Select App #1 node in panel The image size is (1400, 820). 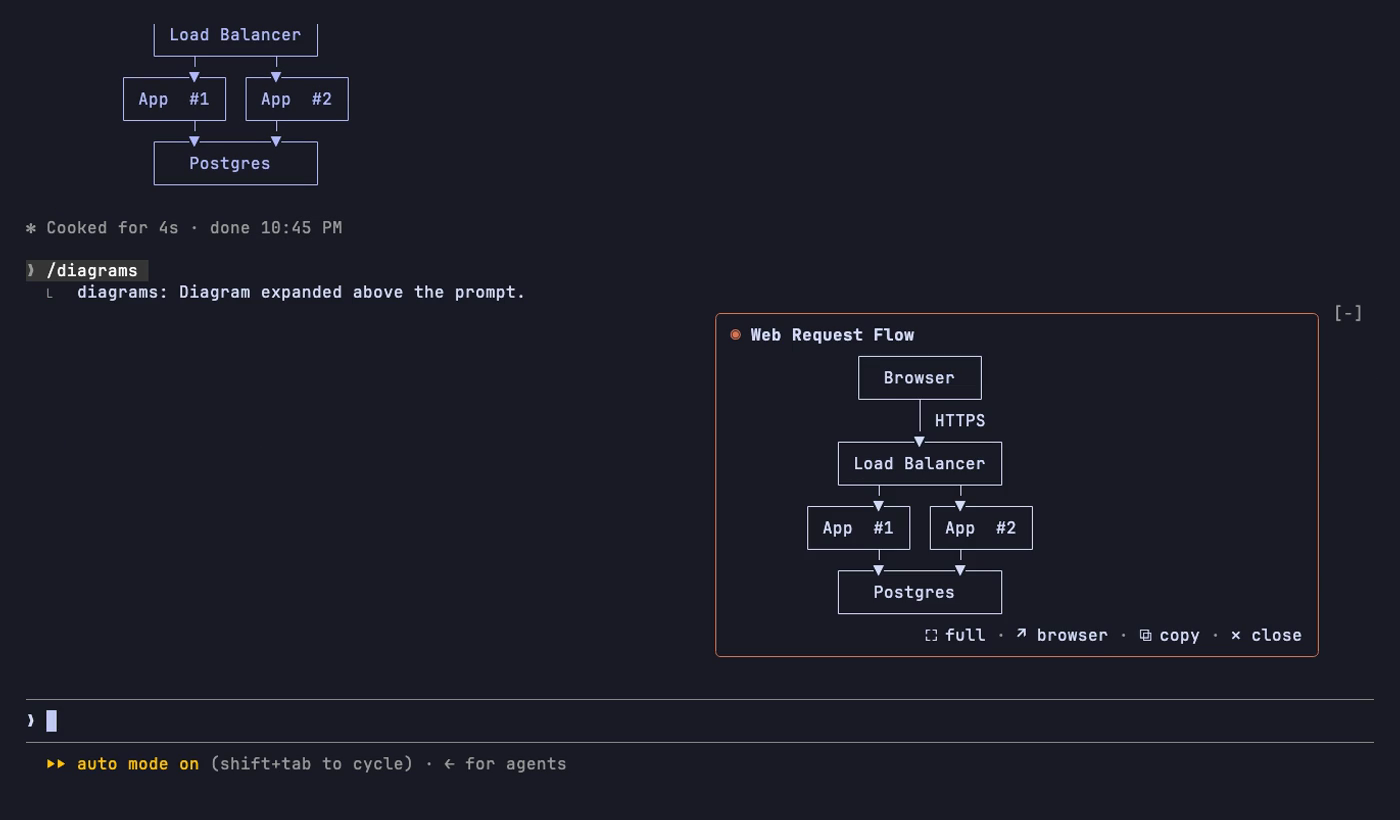[859, 528]
